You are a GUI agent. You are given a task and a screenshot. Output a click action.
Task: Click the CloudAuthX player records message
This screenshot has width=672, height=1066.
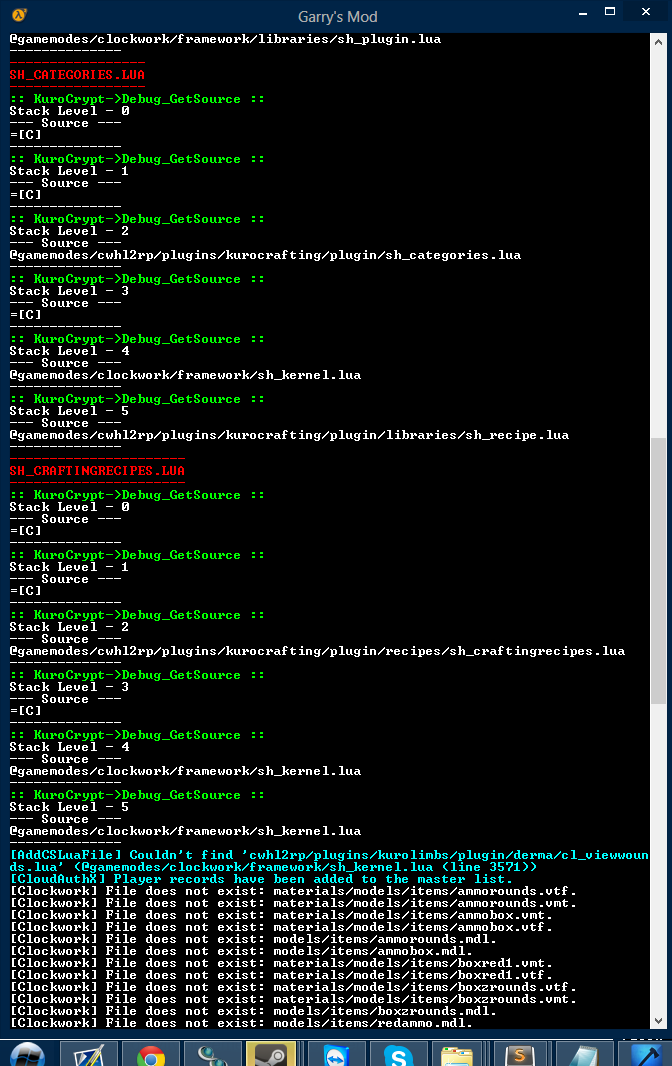(x=261, y=879)
